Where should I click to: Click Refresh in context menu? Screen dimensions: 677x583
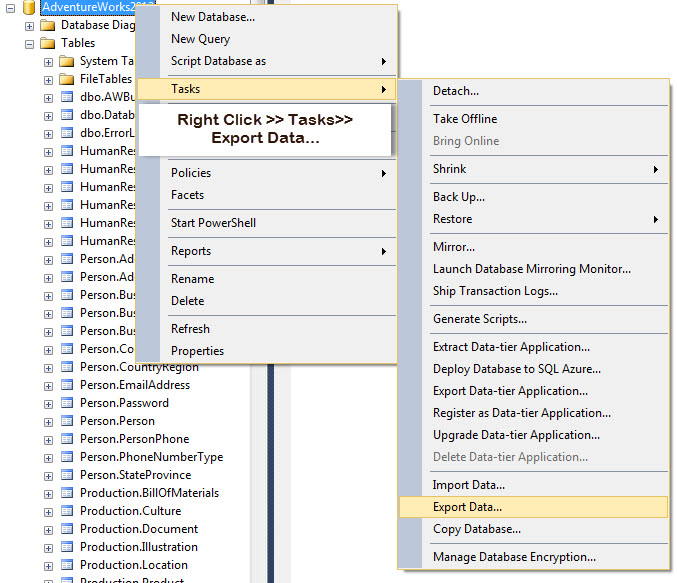(x=266, y=329)
